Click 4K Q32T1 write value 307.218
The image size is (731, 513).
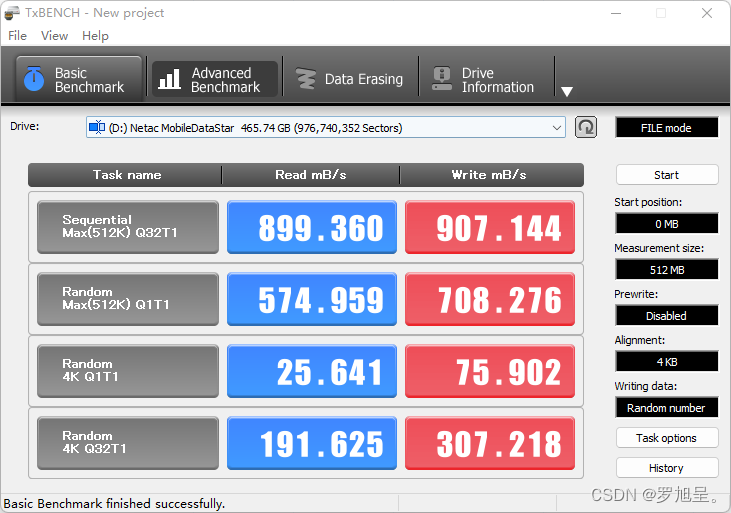coord(490,443)
